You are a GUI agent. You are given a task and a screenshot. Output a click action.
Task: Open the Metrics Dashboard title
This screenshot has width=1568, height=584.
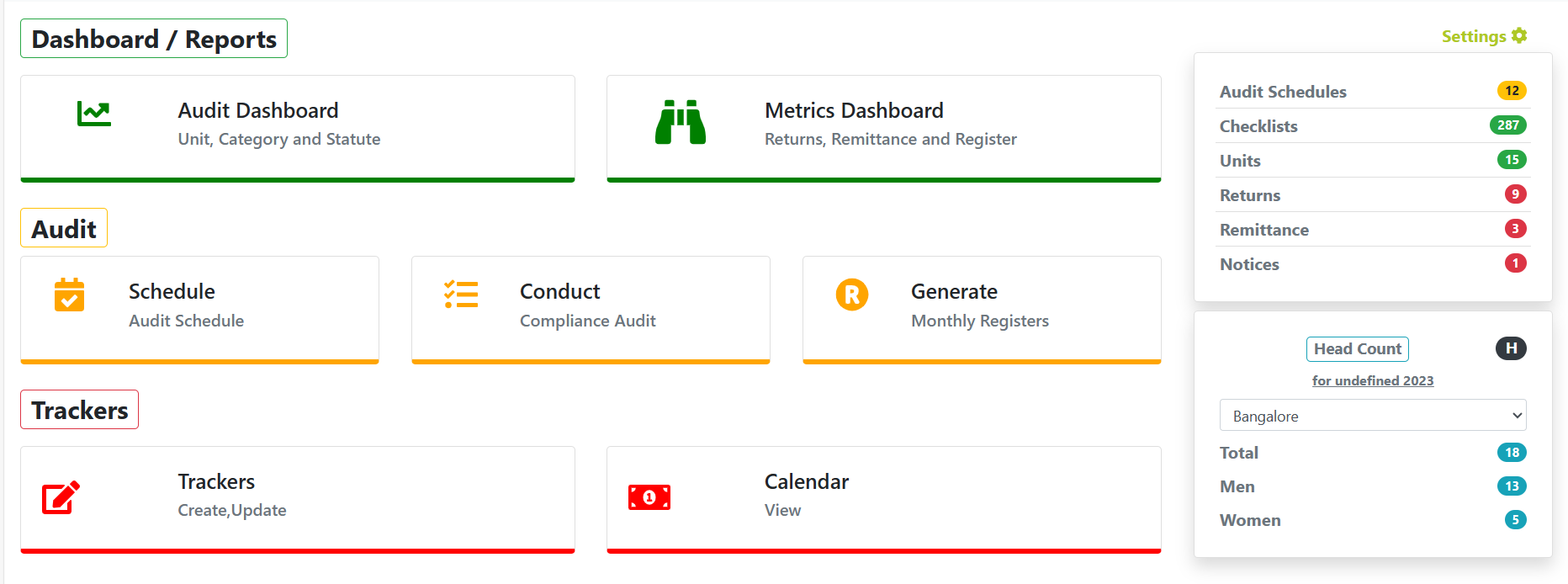(x=854, y=110)
